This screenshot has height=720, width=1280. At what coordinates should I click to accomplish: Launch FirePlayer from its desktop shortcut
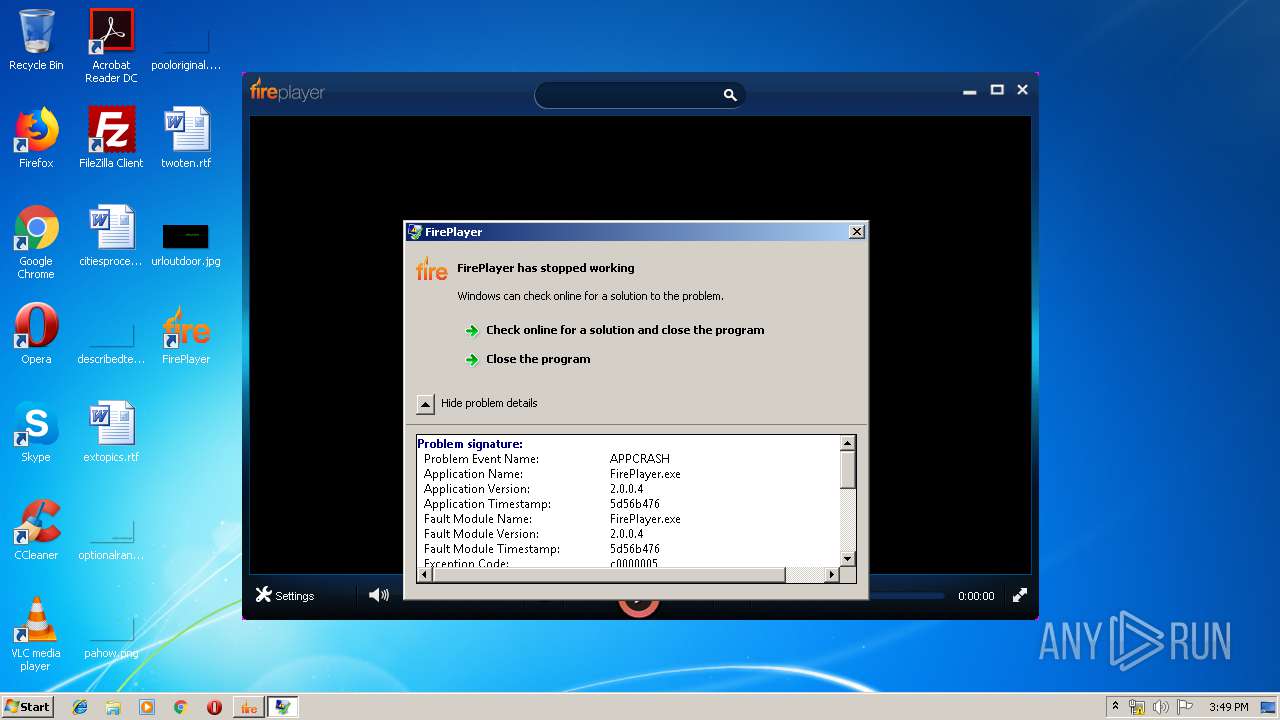(x=186, y=333)
